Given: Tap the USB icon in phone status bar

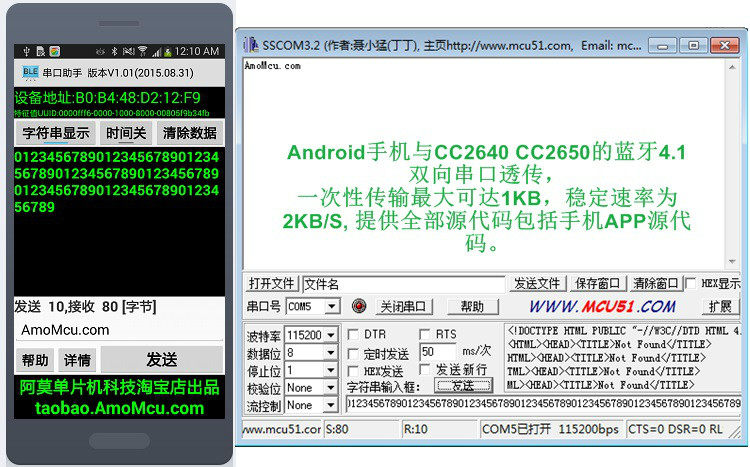Looking at the screenshot, I should tap(26, 51).
